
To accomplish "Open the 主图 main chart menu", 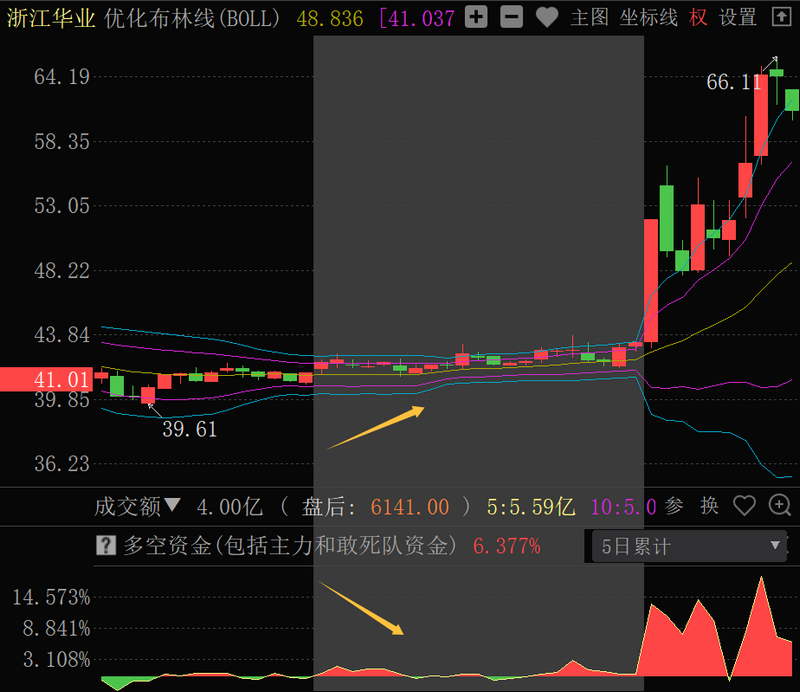I will click(x=589, y=18).
